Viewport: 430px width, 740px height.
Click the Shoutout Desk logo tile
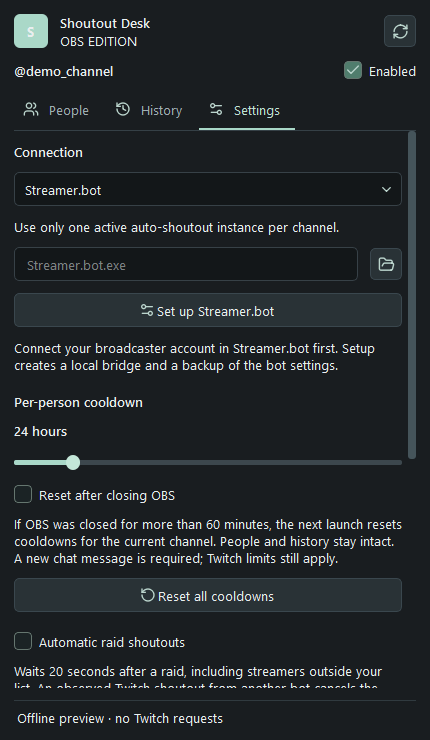pos(31,31)
